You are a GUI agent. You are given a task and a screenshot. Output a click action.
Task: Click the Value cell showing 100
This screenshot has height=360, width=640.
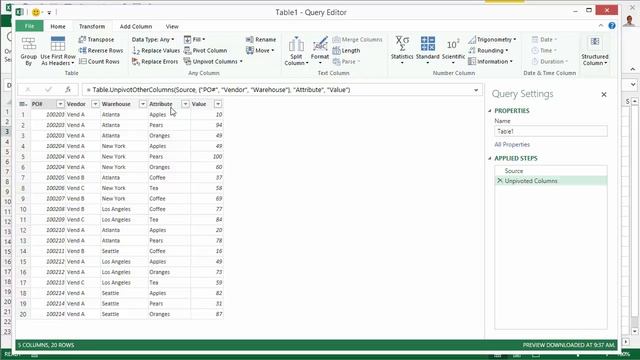(207, 157)
